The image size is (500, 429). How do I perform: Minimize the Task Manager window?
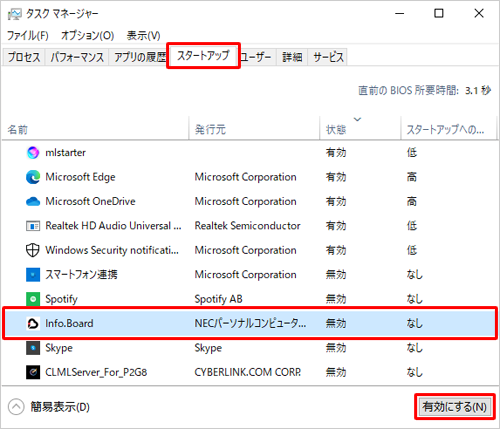coord(400,13)
